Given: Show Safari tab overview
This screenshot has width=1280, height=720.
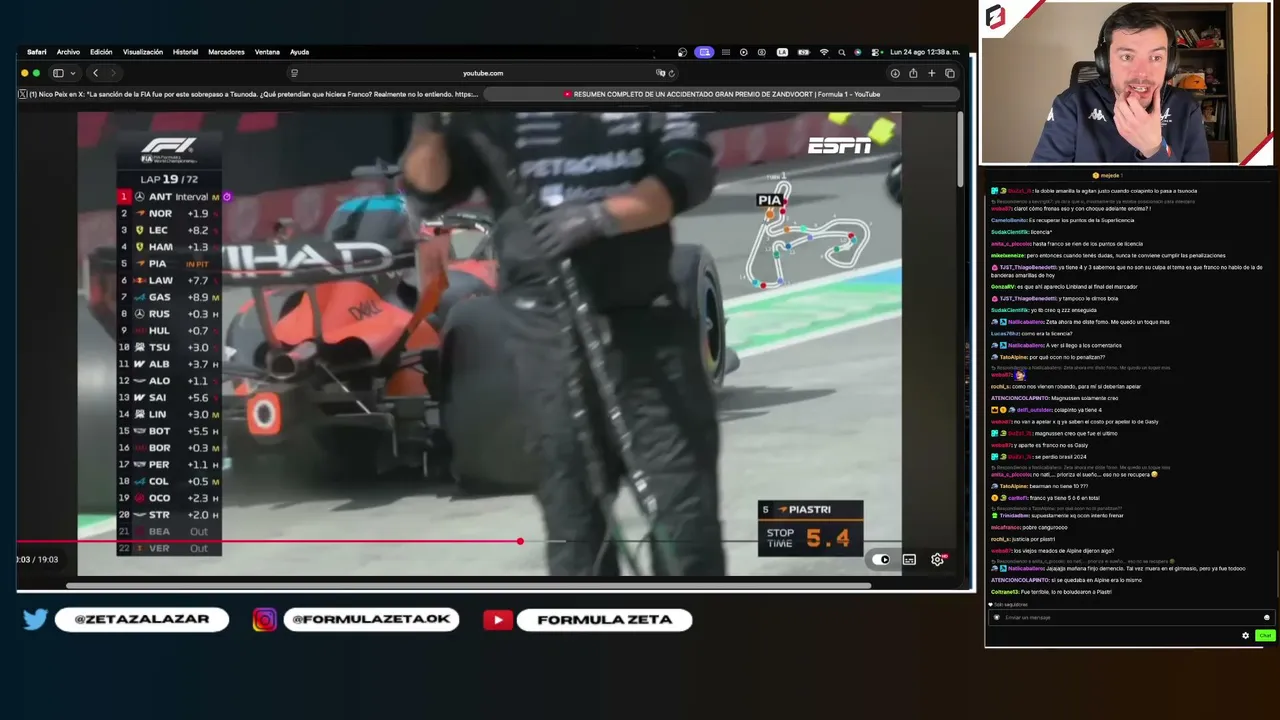Looking at the screenshot, I should 950,73.
